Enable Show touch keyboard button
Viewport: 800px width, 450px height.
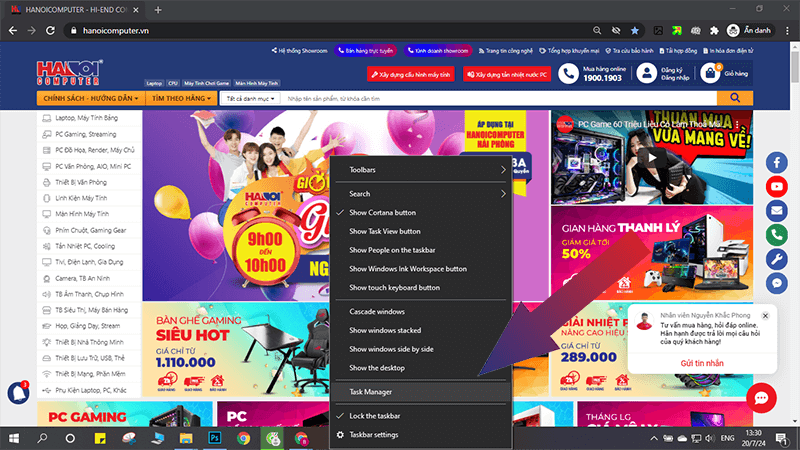pyautogui.click(x=422, y=288)
